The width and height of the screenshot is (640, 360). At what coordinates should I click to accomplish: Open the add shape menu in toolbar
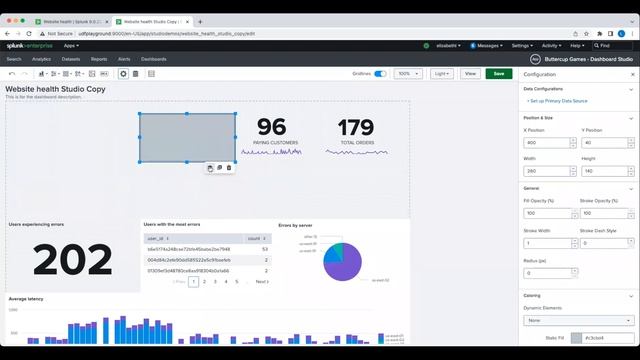point(80,74)
